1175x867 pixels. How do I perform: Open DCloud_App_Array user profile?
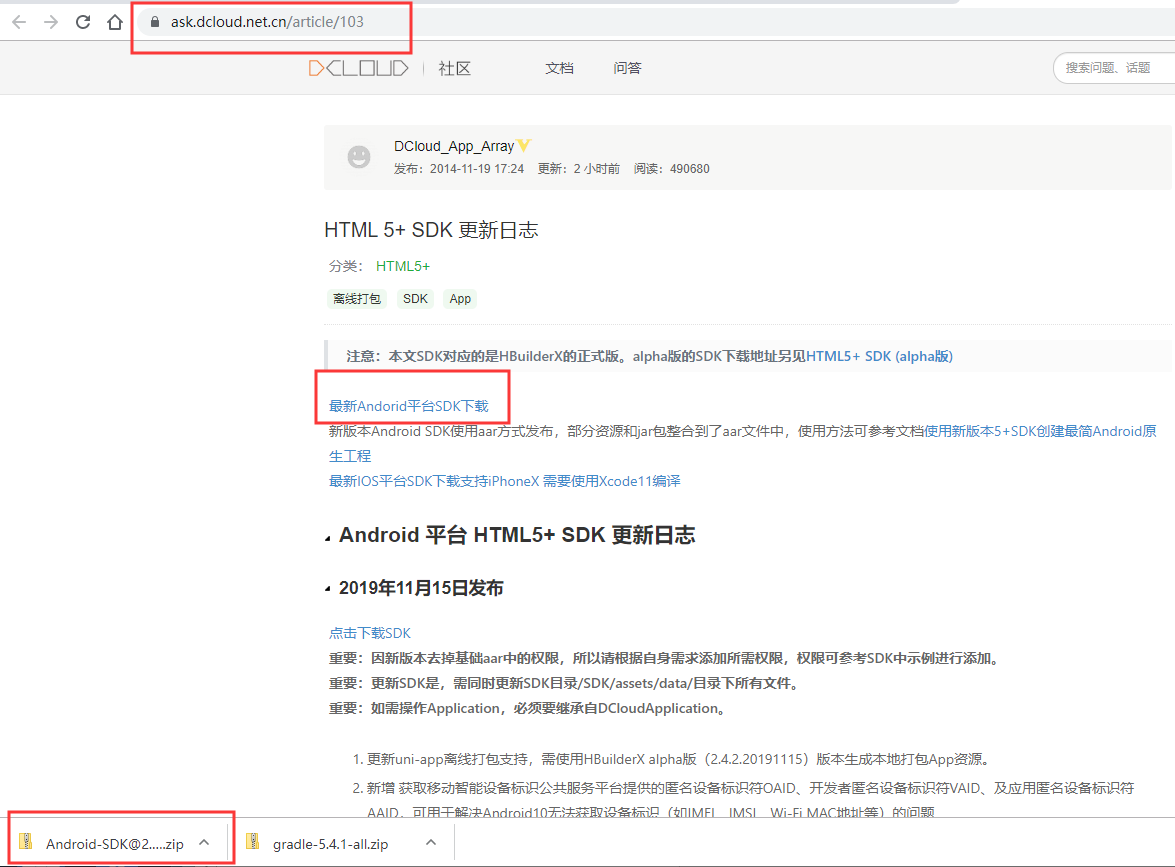point(454,146)
